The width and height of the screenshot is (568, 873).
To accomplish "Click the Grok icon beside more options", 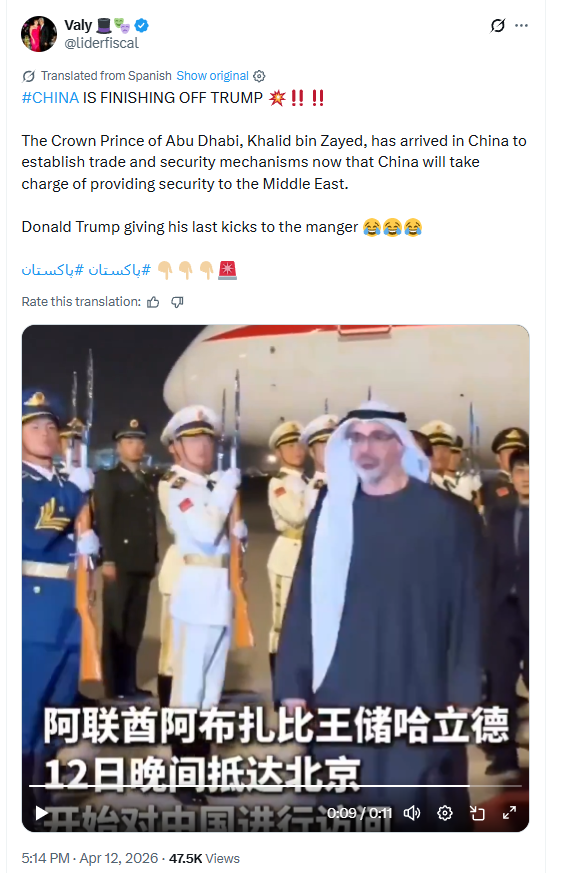I will pyautogui.click(x=497, y=26).
